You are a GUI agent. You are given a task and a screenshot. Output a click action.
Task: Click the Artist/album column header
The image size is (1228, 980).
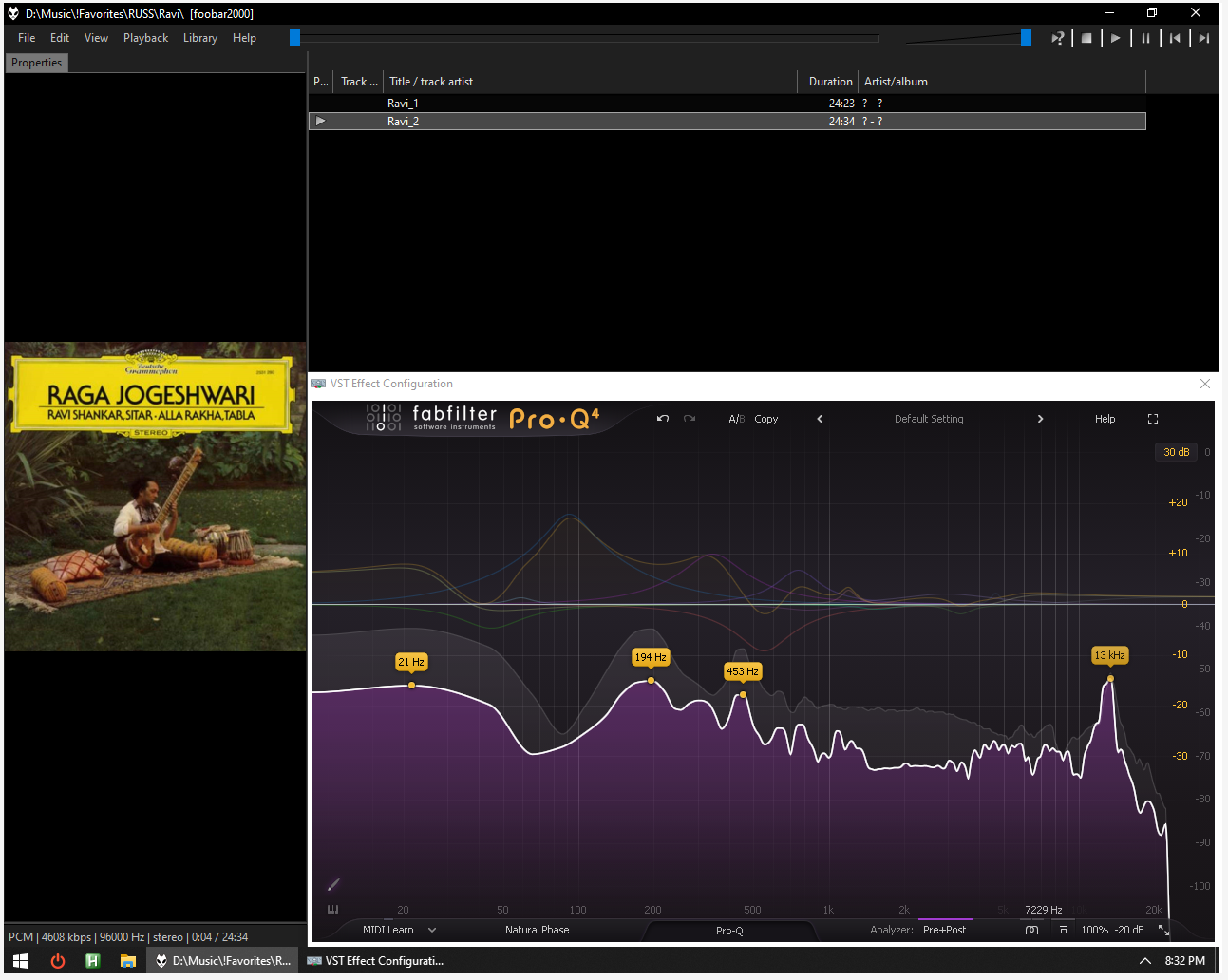tap(1002, 82)
